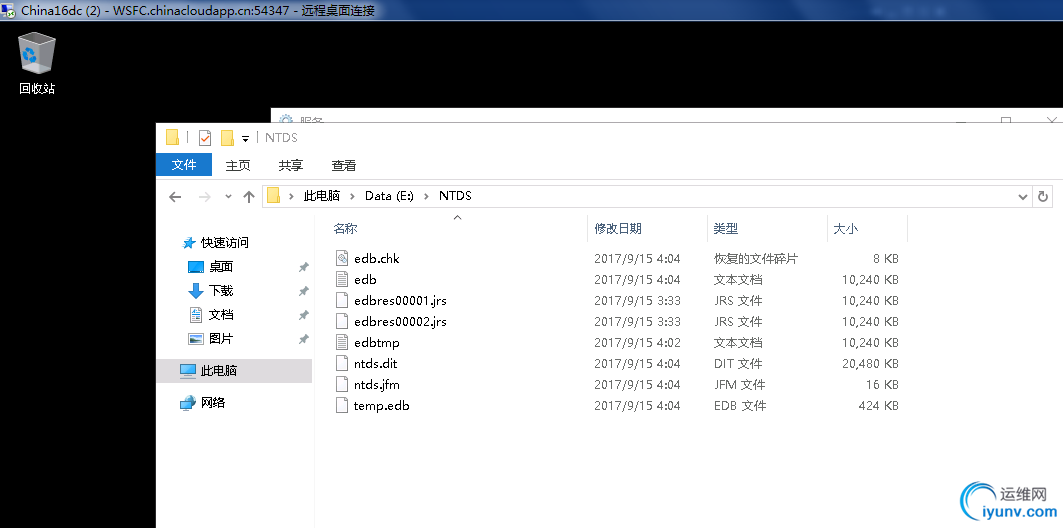Click the ntds.jfm file icon

click(x=343, y=384)
